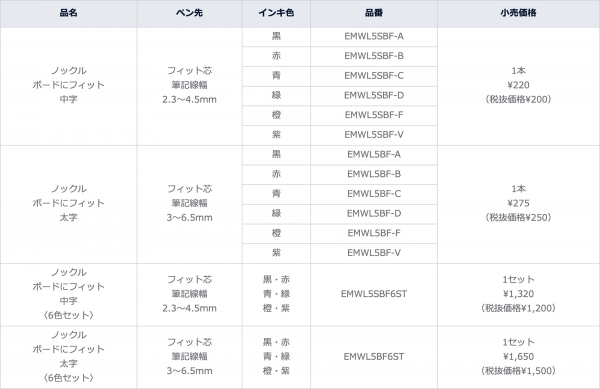Select part number EMWL5SBF-V
Screen dimensions: 600x389
pyautogui.click(x=374, y=135)
